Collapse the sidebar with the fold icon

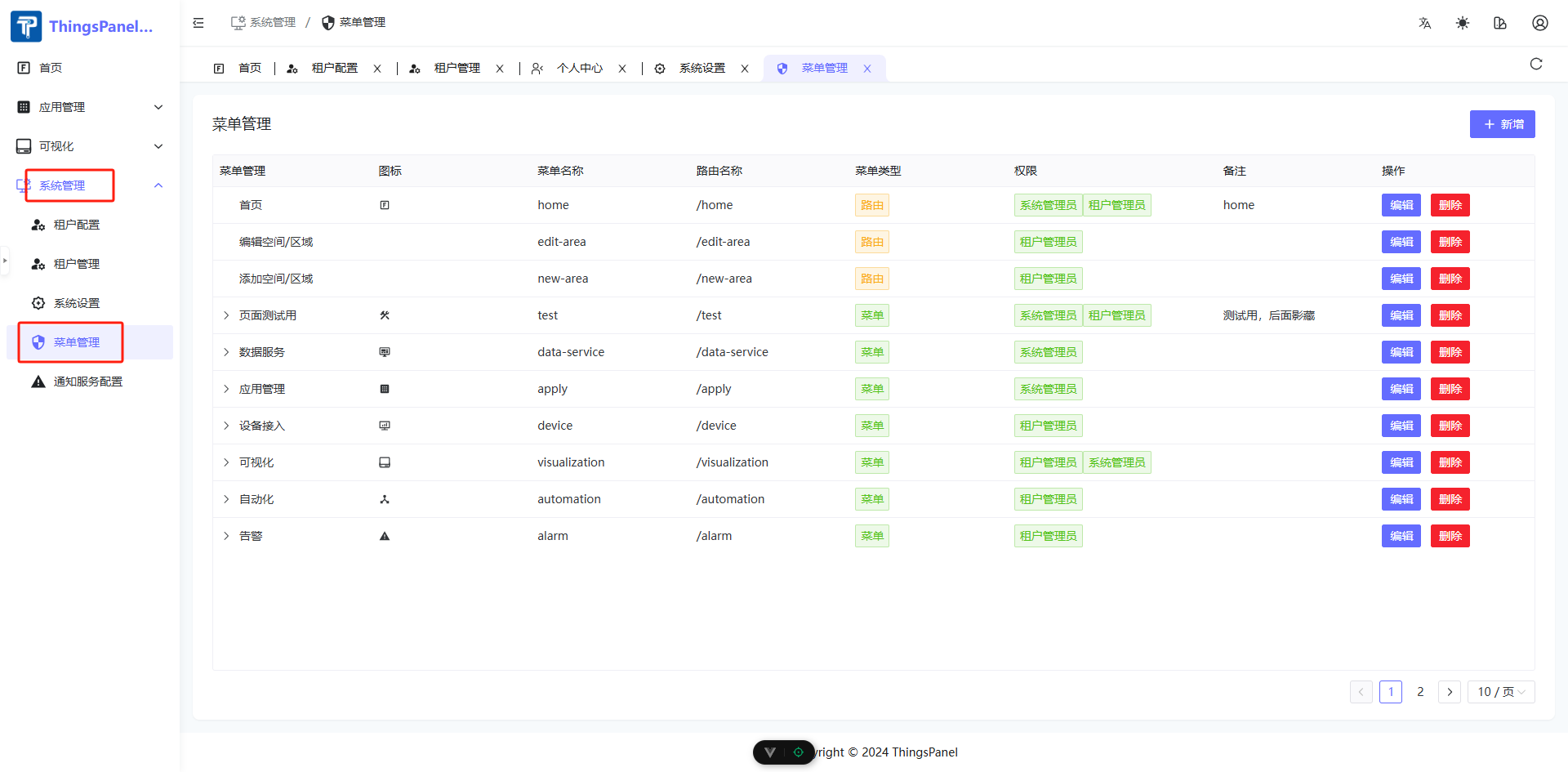tap(198, 23)
